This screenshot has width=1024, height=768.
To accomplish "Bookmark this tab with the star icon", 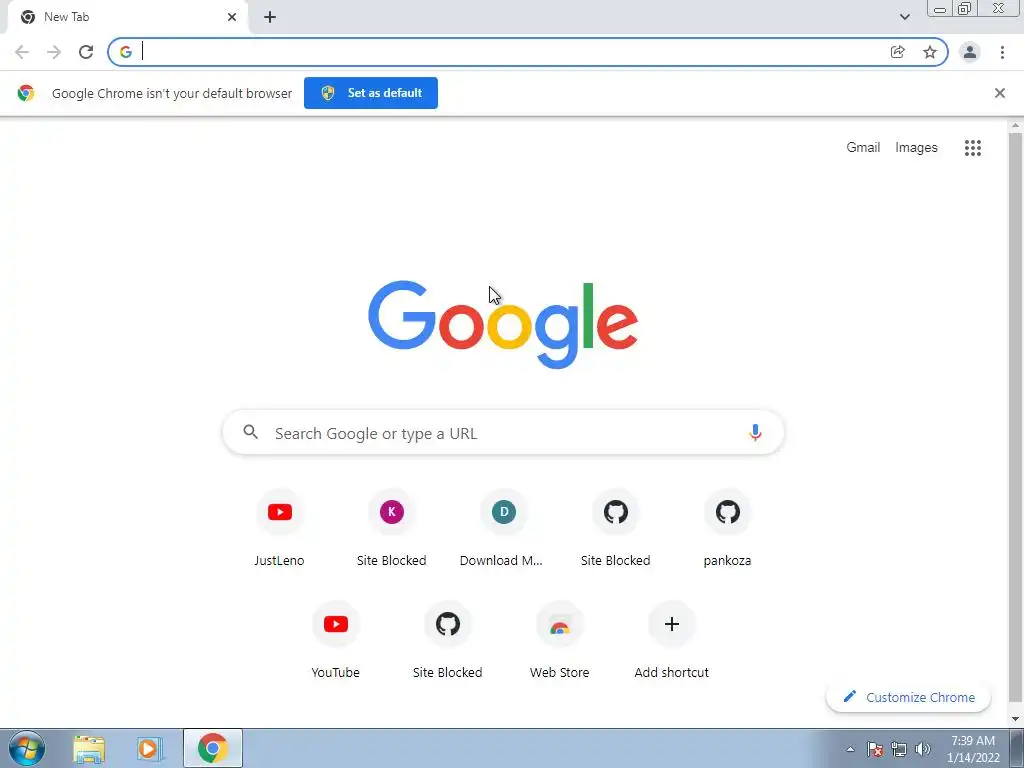I will click(930, 52).
